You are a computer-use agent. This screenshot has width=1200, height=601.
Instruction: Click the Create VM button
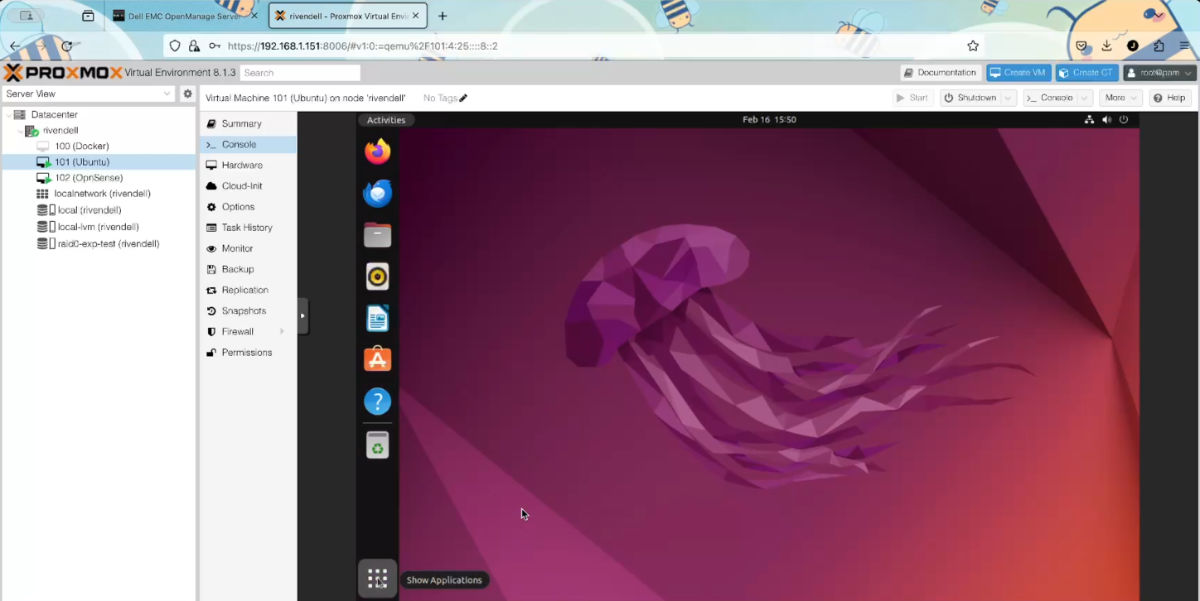tap(1017, 72)
